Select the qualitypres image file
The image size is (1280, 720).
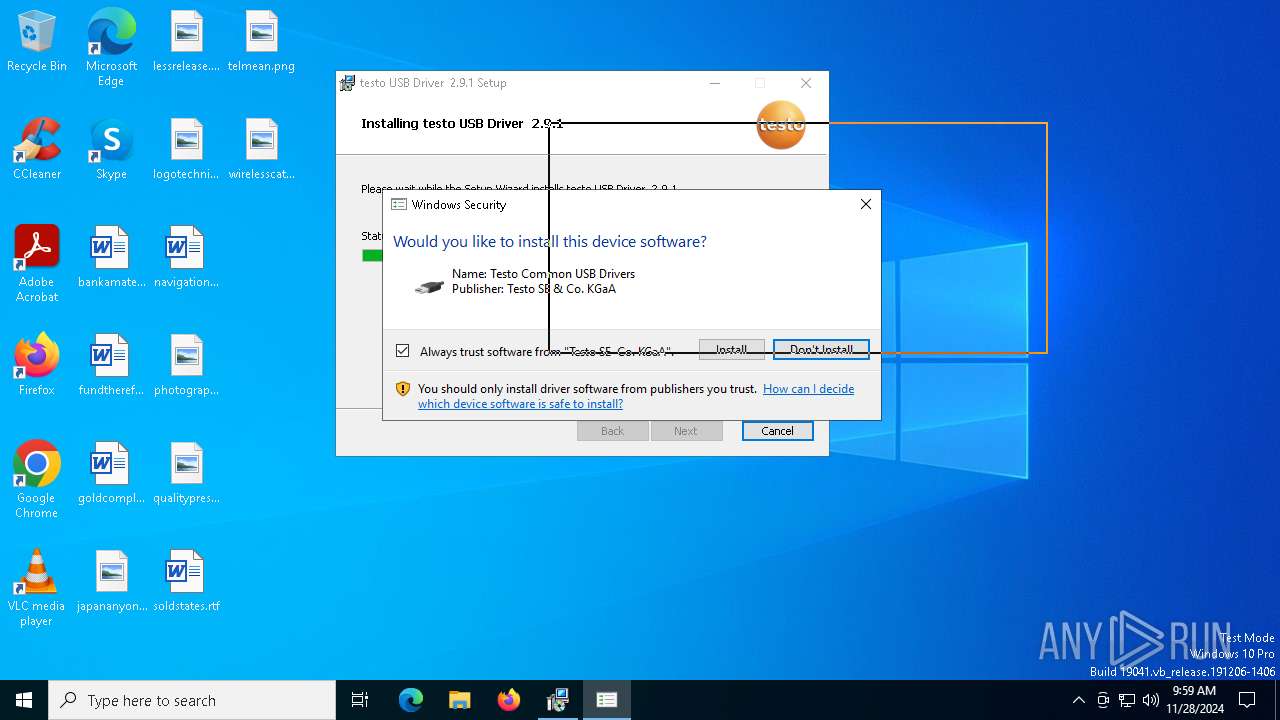186,473
